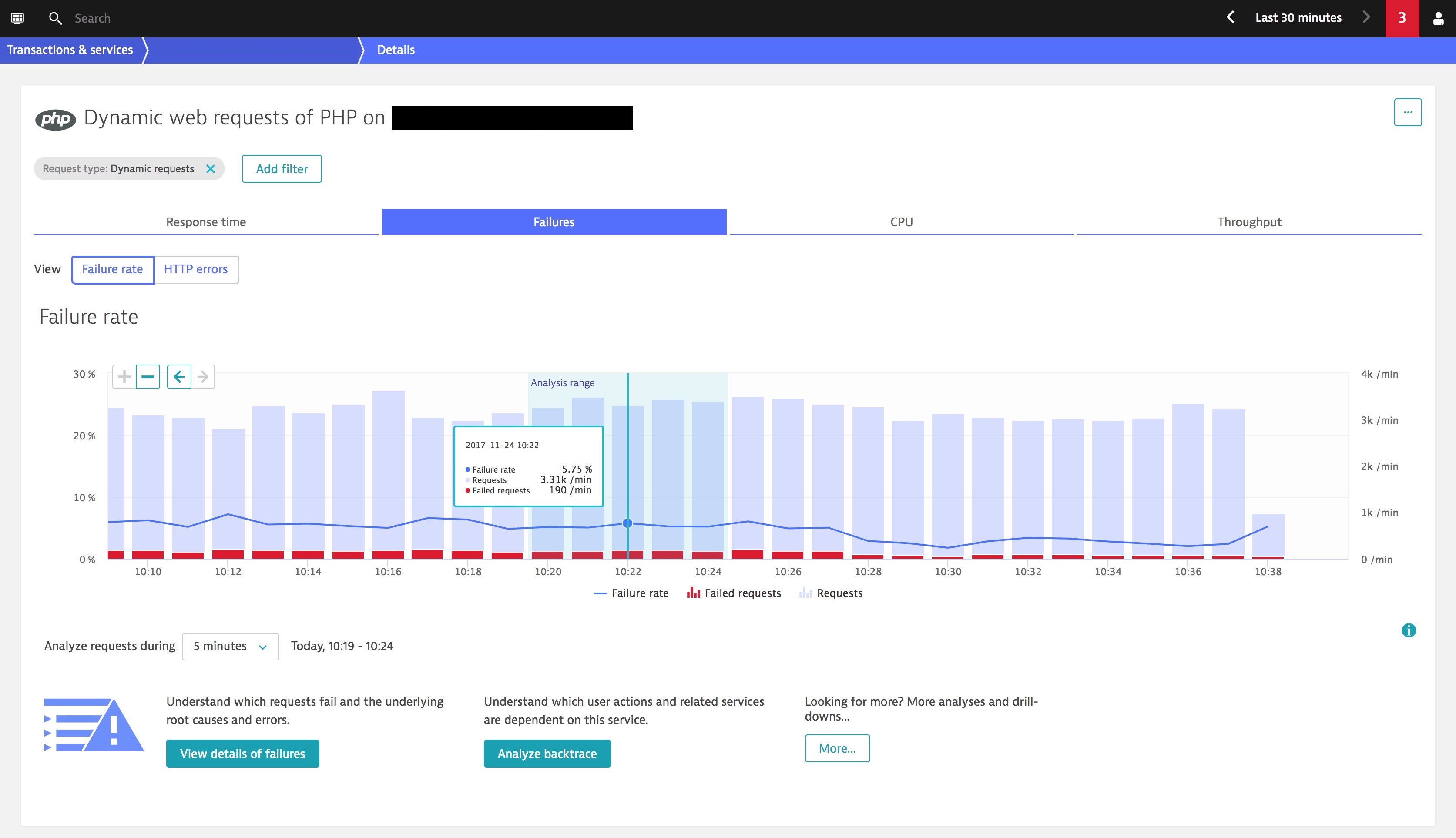Click View details of failures button
The image size is (1456, 838).
[243, 754]
